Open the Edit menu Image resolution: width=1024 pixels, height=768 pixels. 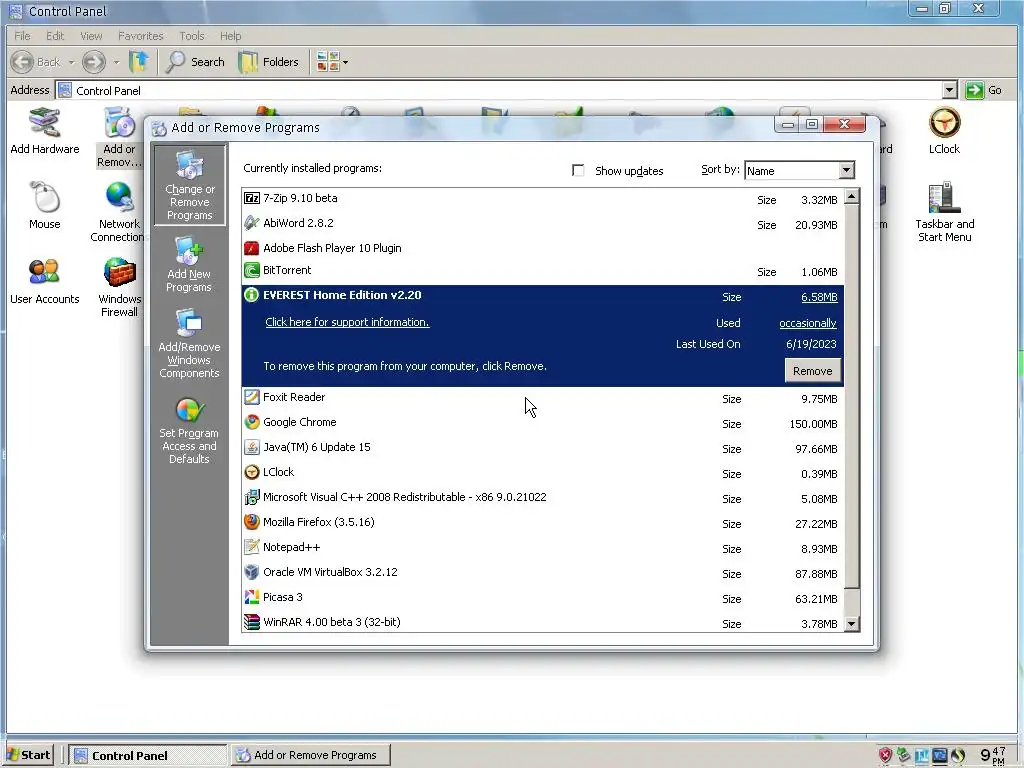tap(55, 36)
